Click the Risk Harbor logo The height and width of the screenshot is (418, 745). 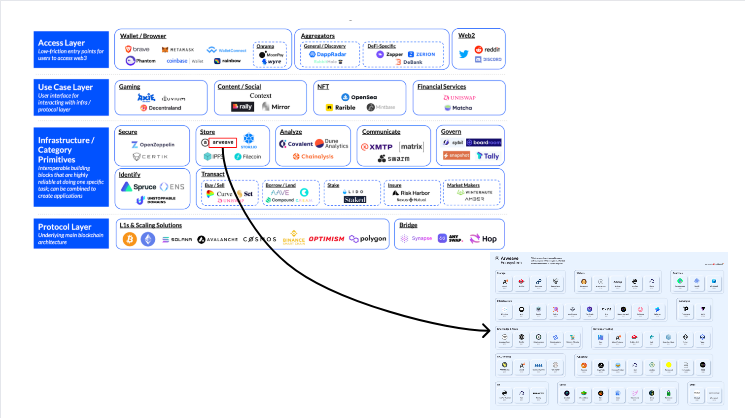point(411,193)
